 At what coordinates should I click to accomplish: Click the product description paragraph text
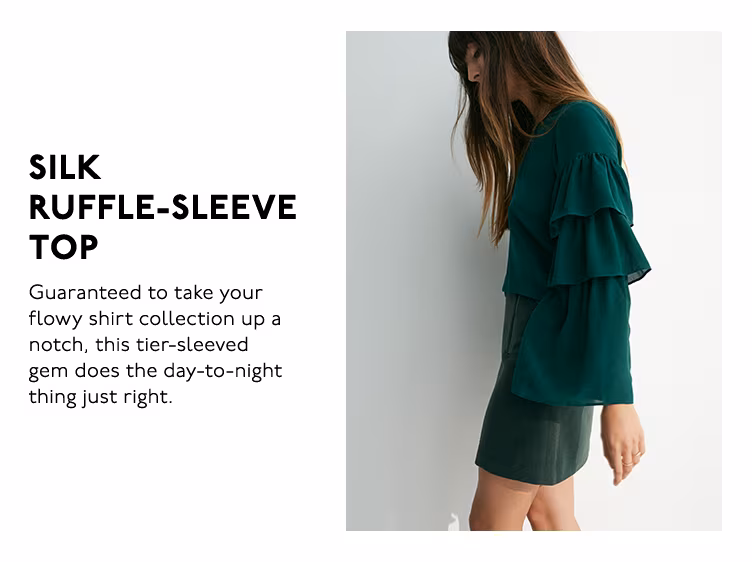tap(155, 344)
